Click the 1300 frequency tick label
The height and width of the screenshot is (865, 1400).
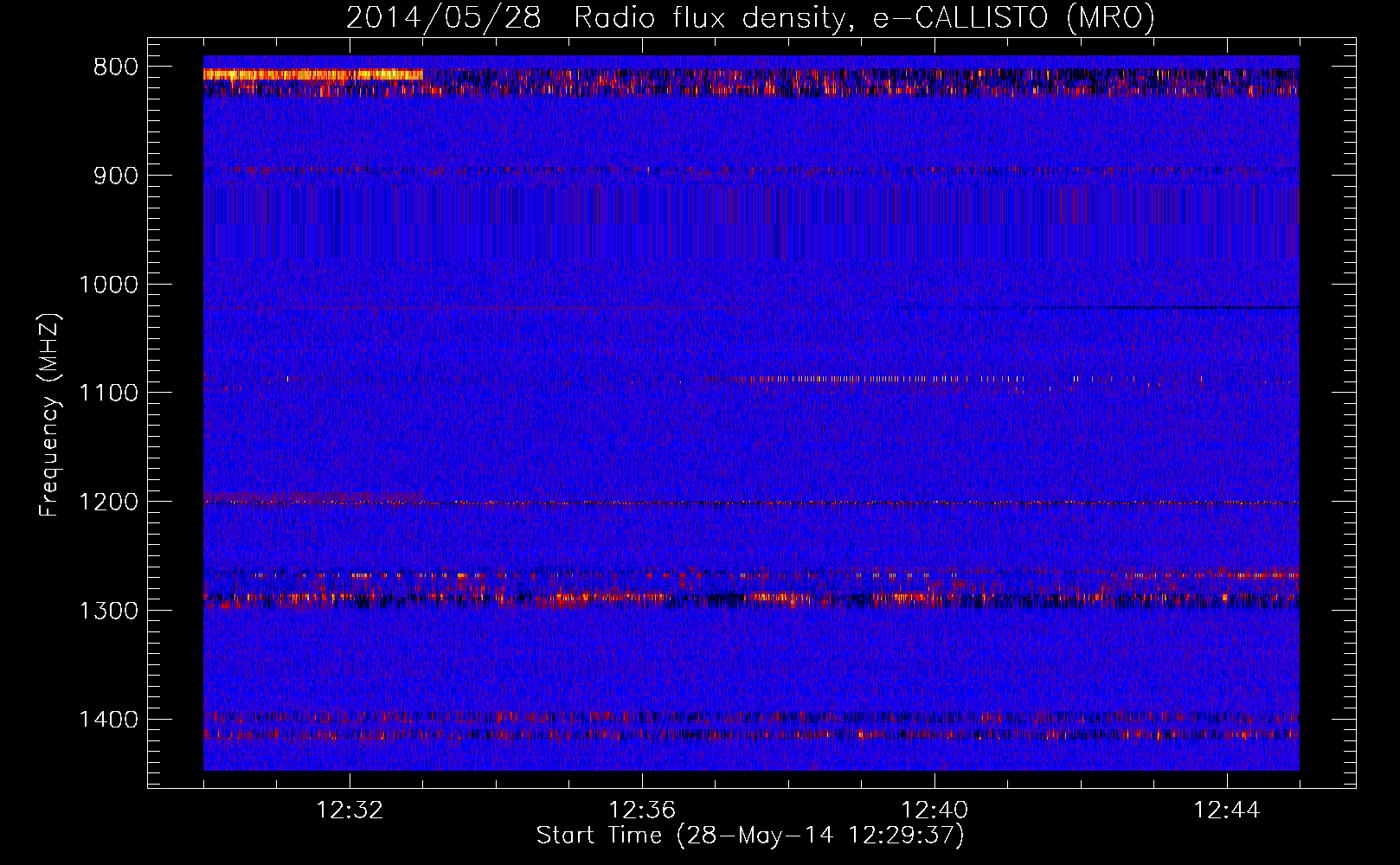click(x=108, y=611)
